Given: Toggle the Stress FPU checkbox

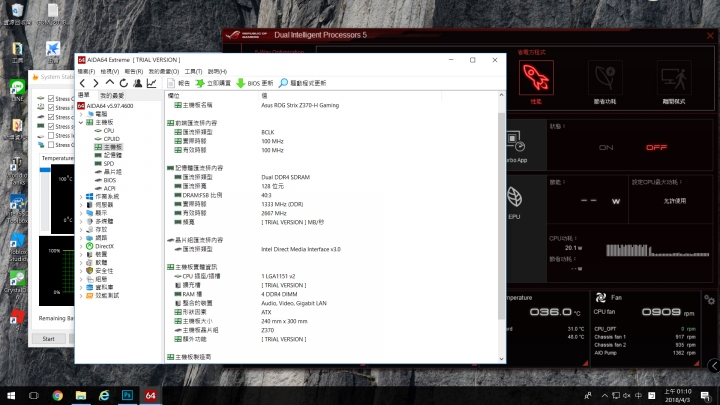Looking at the screenshot, I should point(51,108).
